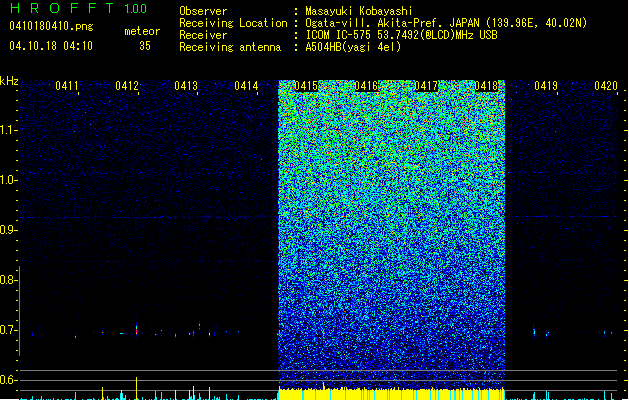Click the 0416 time marker

coord(366,86)
